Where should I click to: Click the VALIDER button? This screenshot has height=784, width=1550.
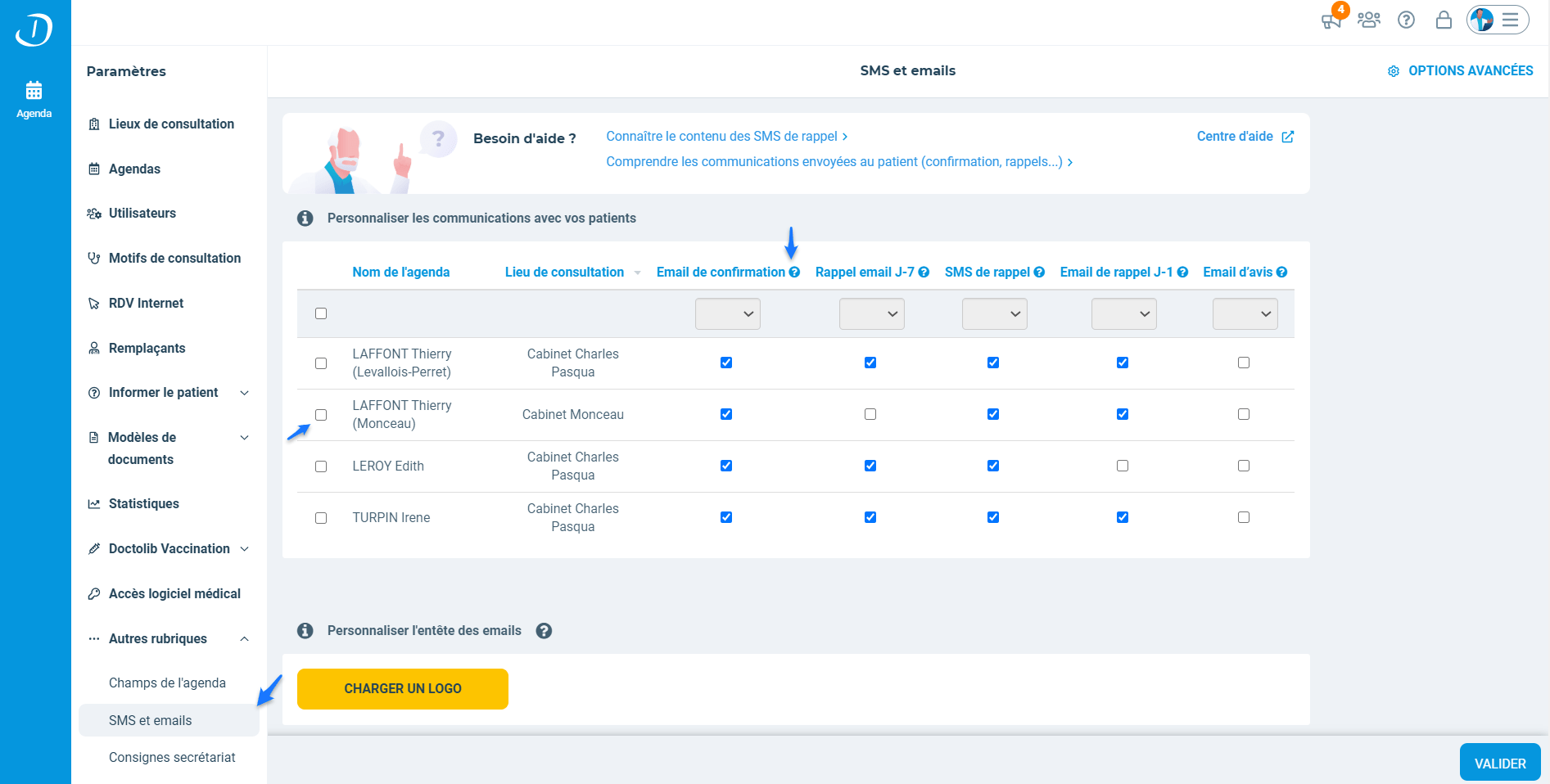[x=1499, y=762]
